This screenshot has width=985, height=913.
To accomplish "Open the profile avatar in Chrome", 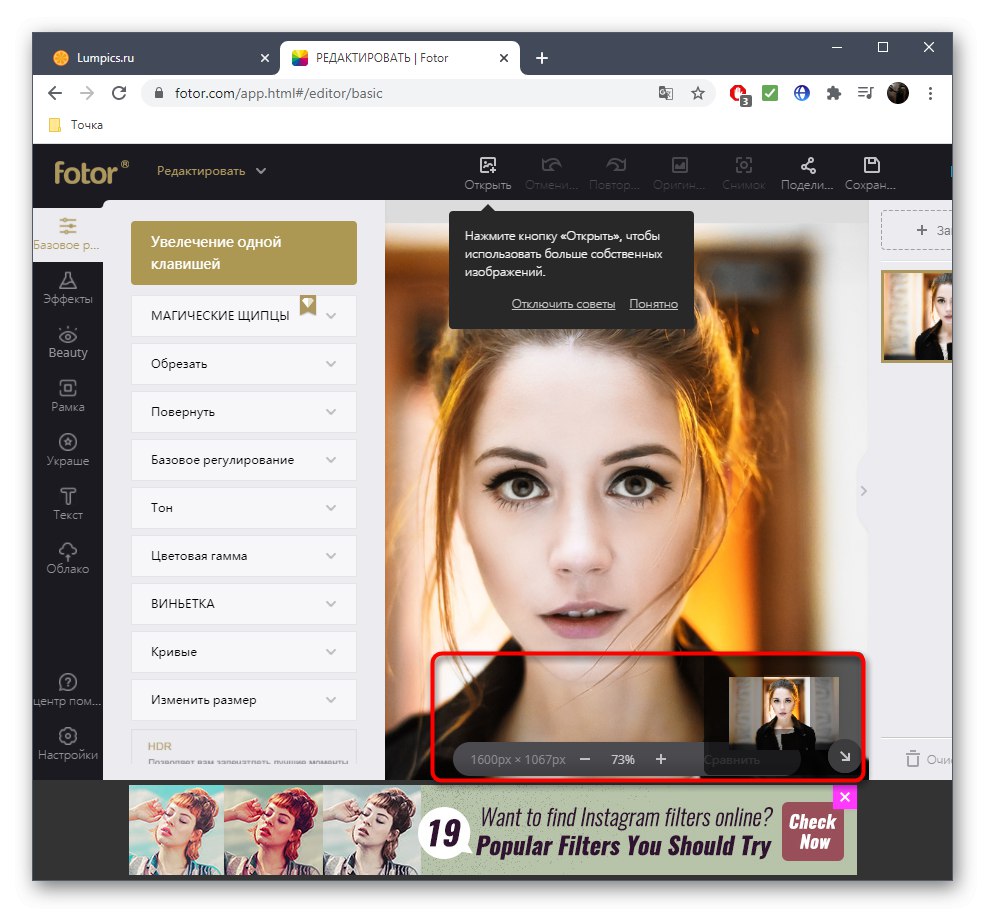I will click(x=898, y=94).
